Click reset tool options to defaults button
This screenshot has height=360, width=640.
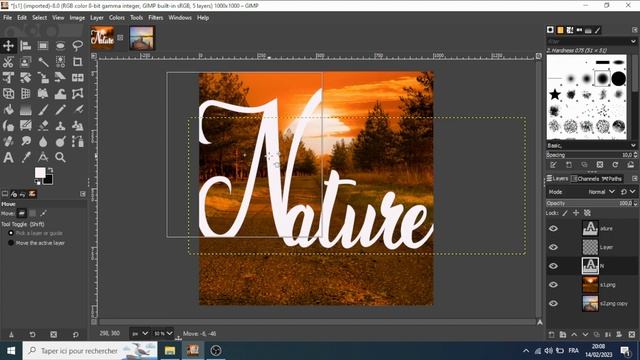click(x=76, y=334)
